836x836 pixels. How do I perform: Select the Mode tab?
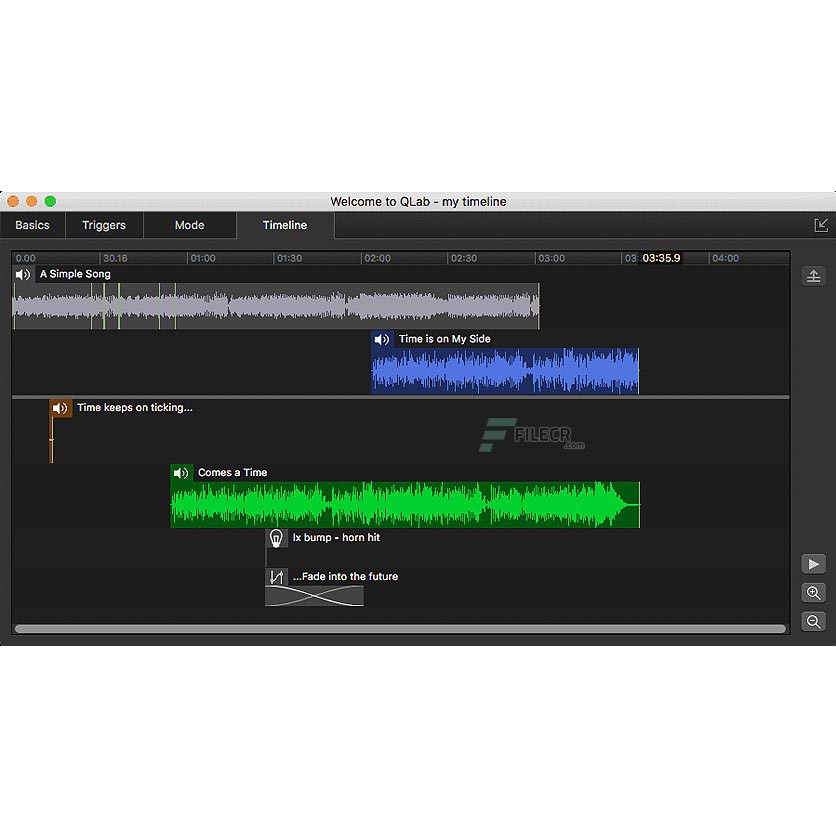click(x=189, y=225)
